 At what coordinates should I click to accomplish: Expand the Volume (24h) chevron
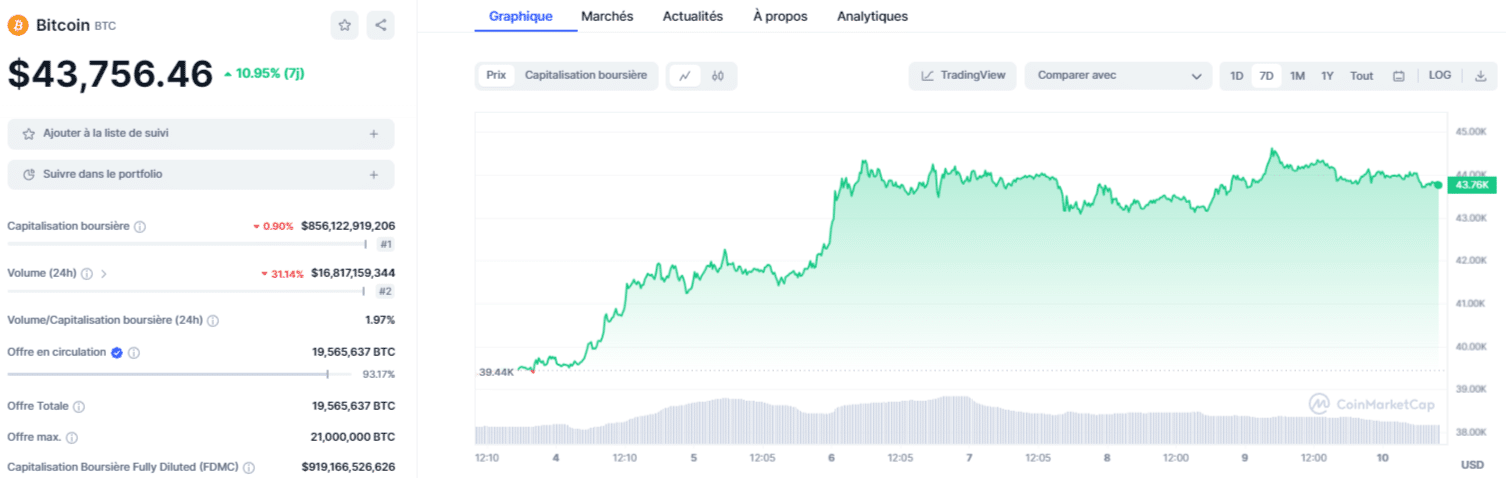[104, 273]
